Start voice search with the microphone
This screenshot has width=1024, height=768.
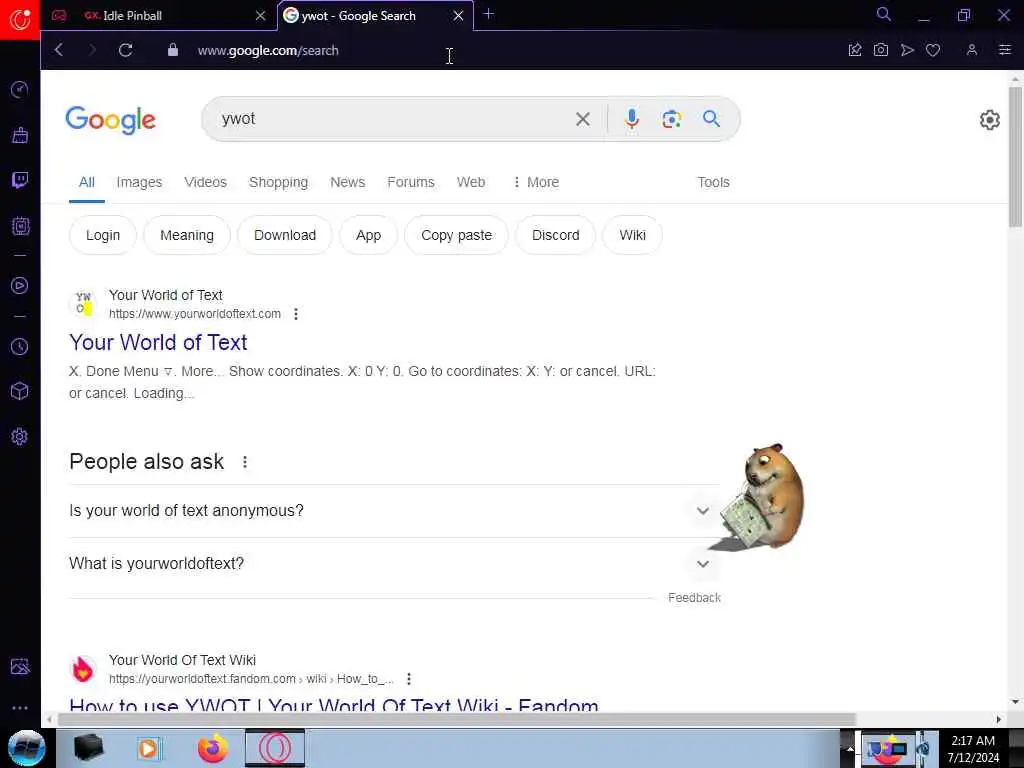click(x=632, y=119)
